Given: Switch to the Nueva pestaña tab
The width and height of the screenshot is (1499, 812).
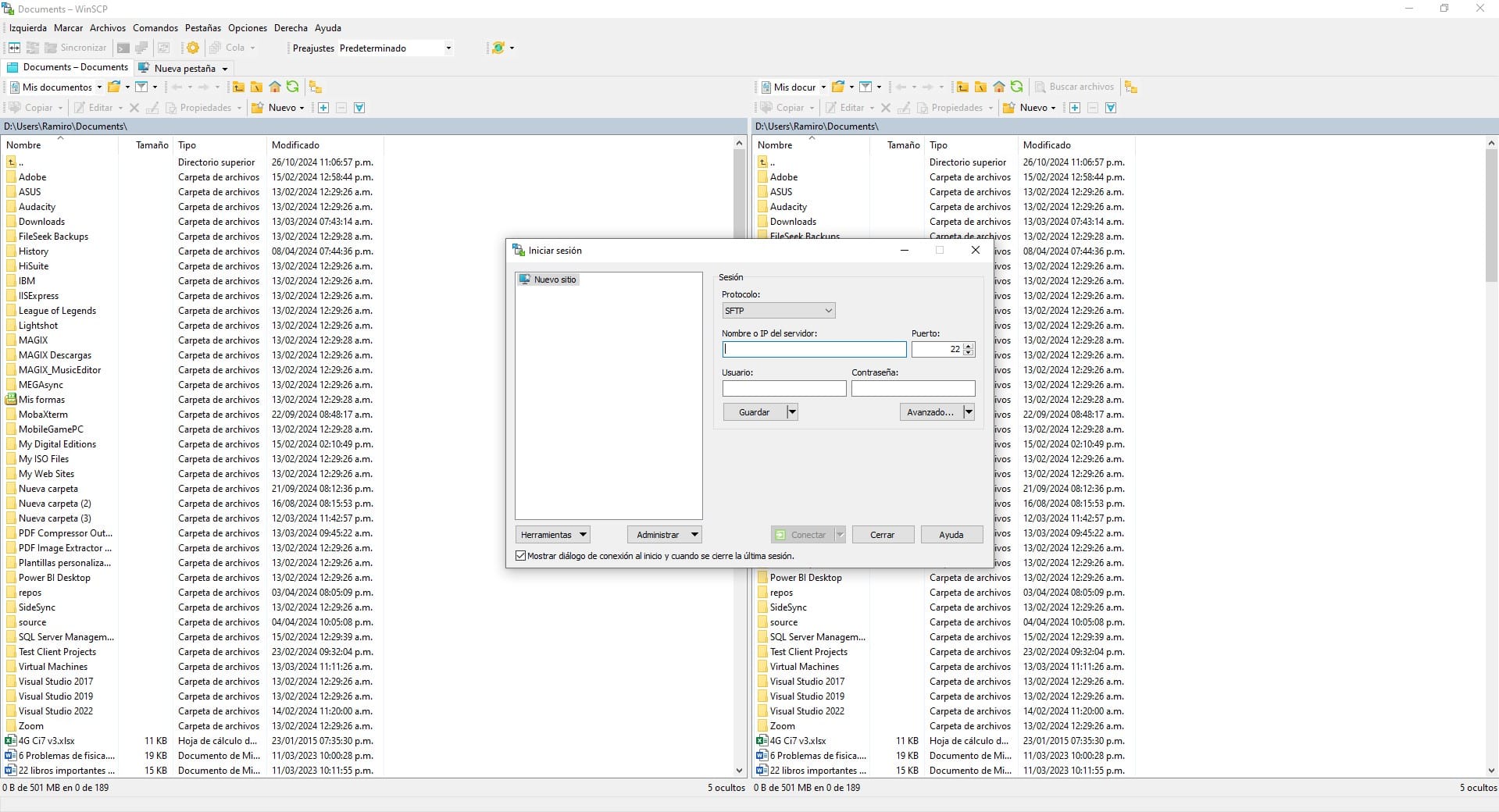Looking at the screenshot, I should point(184,69).
